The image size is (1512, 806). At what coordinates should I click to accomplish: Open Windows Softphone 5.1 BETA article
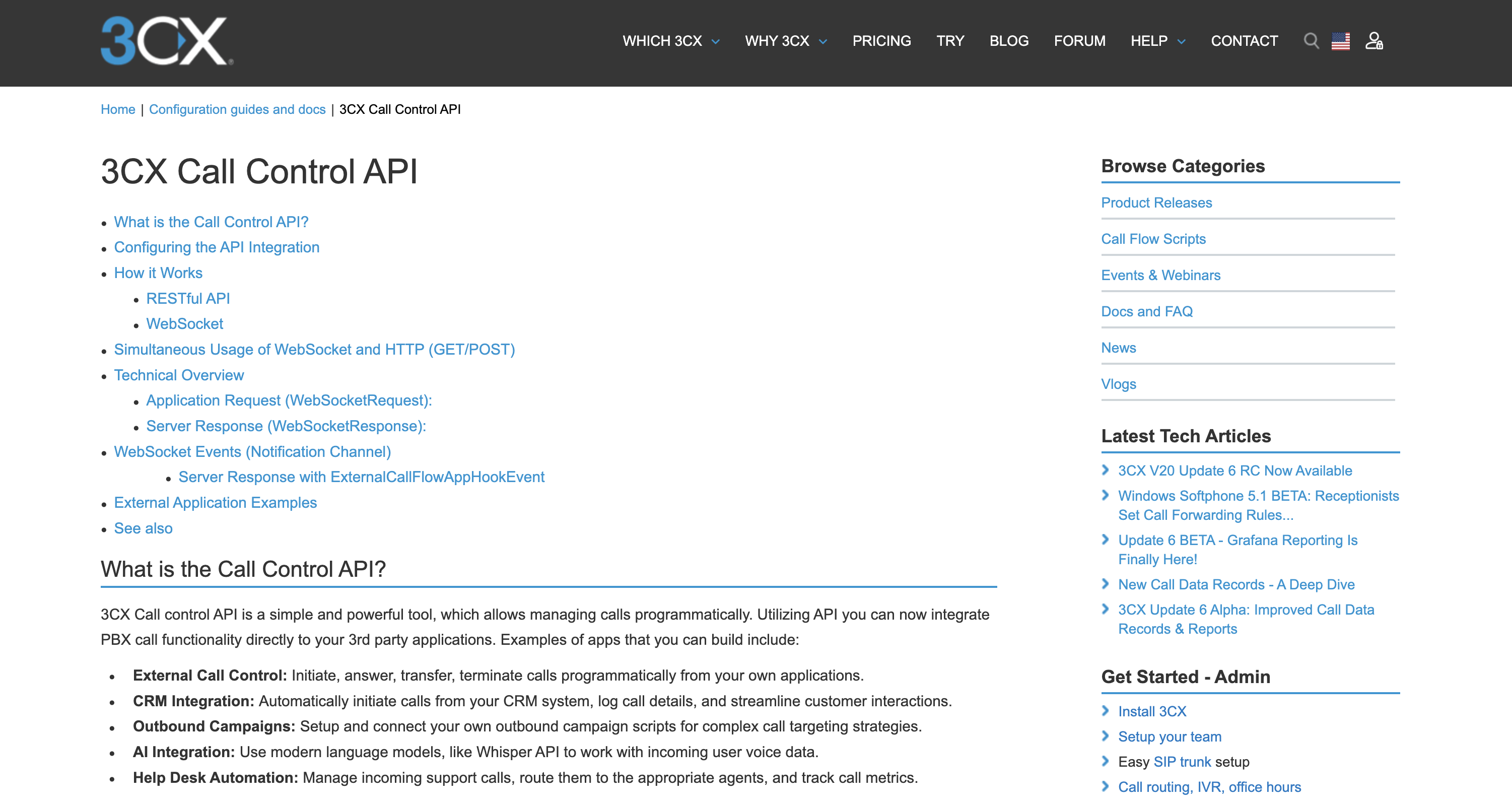click(x=1259, y=505)
